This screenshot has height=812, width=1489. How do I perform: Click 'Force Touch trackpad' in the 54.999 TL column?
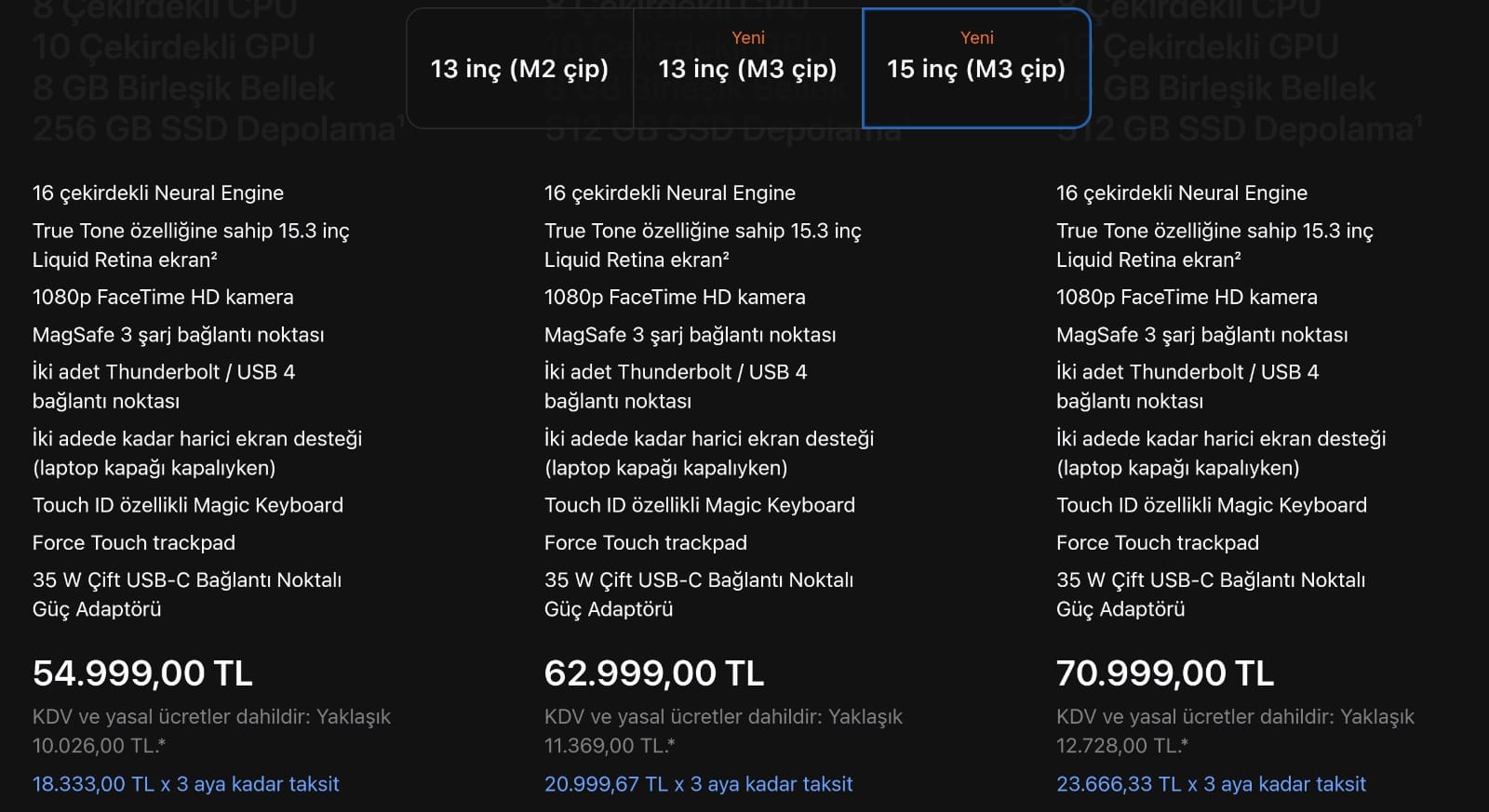coord(134,542)
